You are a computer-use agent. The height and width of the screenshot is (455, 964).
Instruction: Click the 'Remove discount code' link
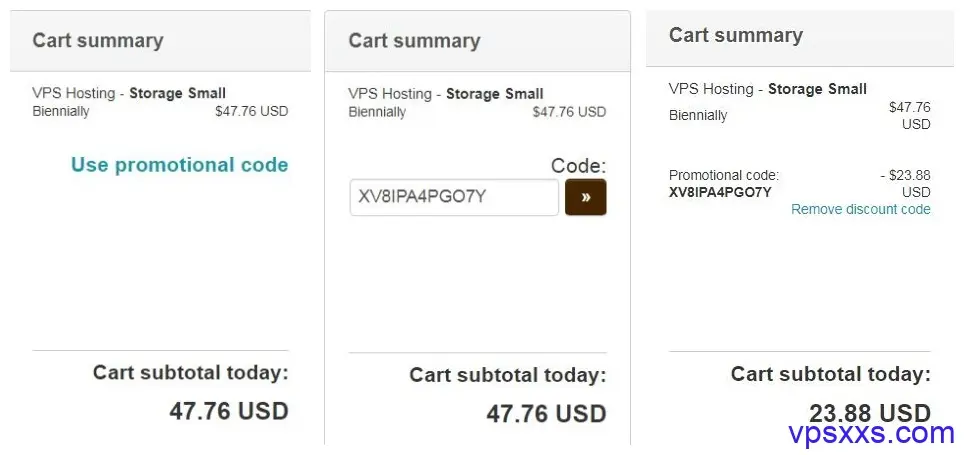tap(861, 209)
